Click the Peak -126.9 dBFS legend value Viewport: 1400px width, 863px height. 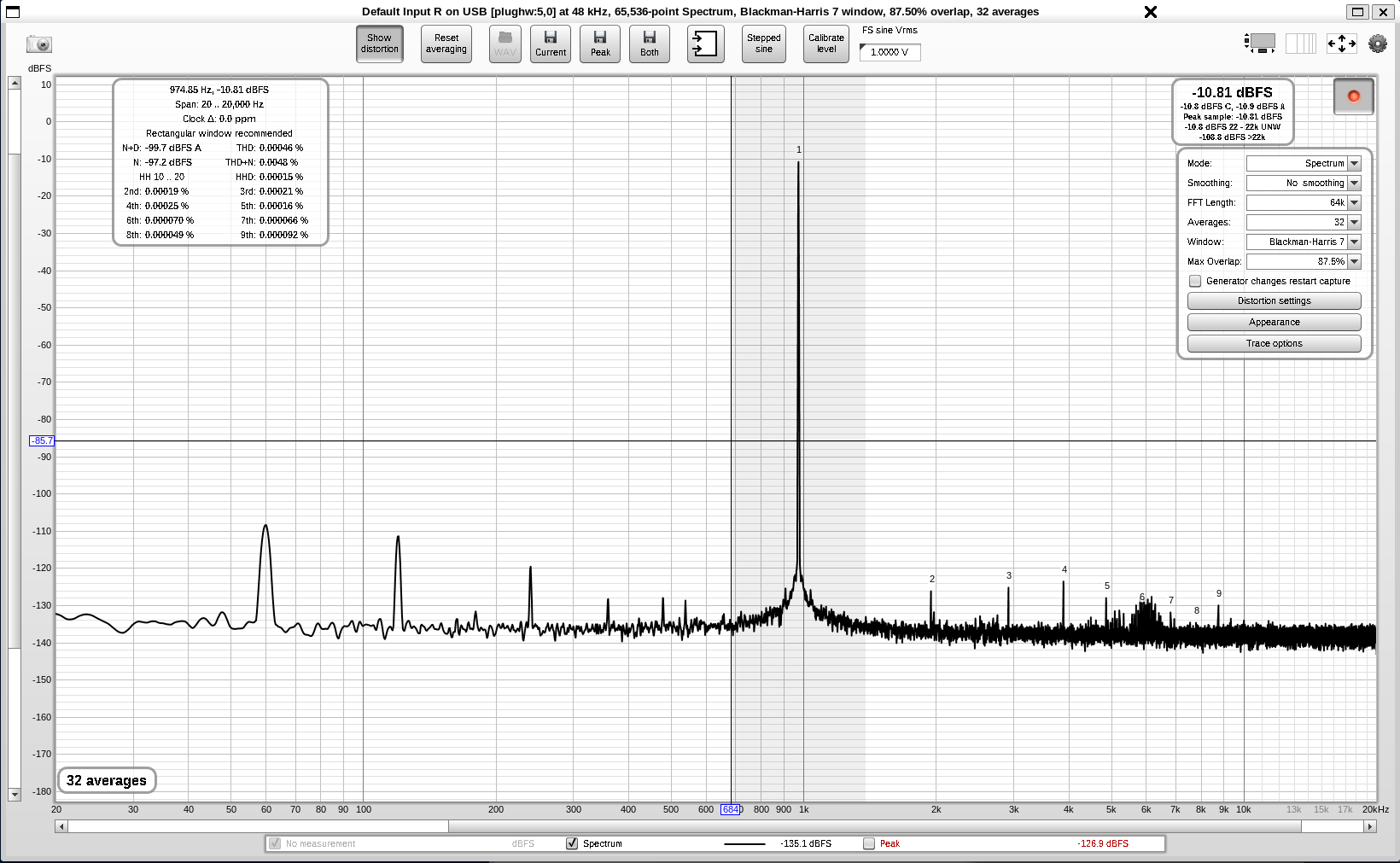tap(1103, 843)
